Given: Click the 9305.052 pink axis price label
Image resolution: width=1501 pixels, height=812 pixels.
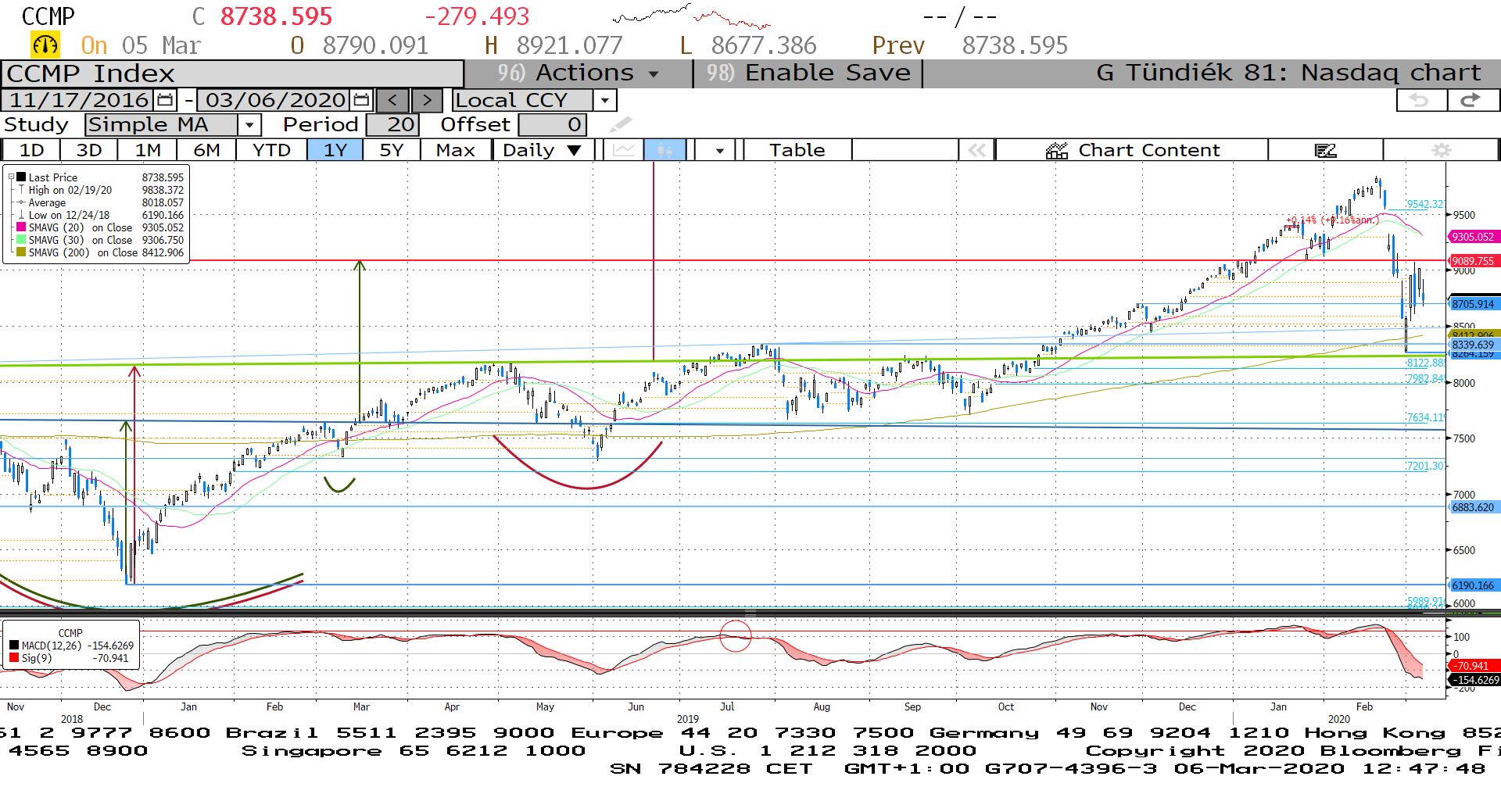Looking at the screenshot, I should coord(1474,237).
